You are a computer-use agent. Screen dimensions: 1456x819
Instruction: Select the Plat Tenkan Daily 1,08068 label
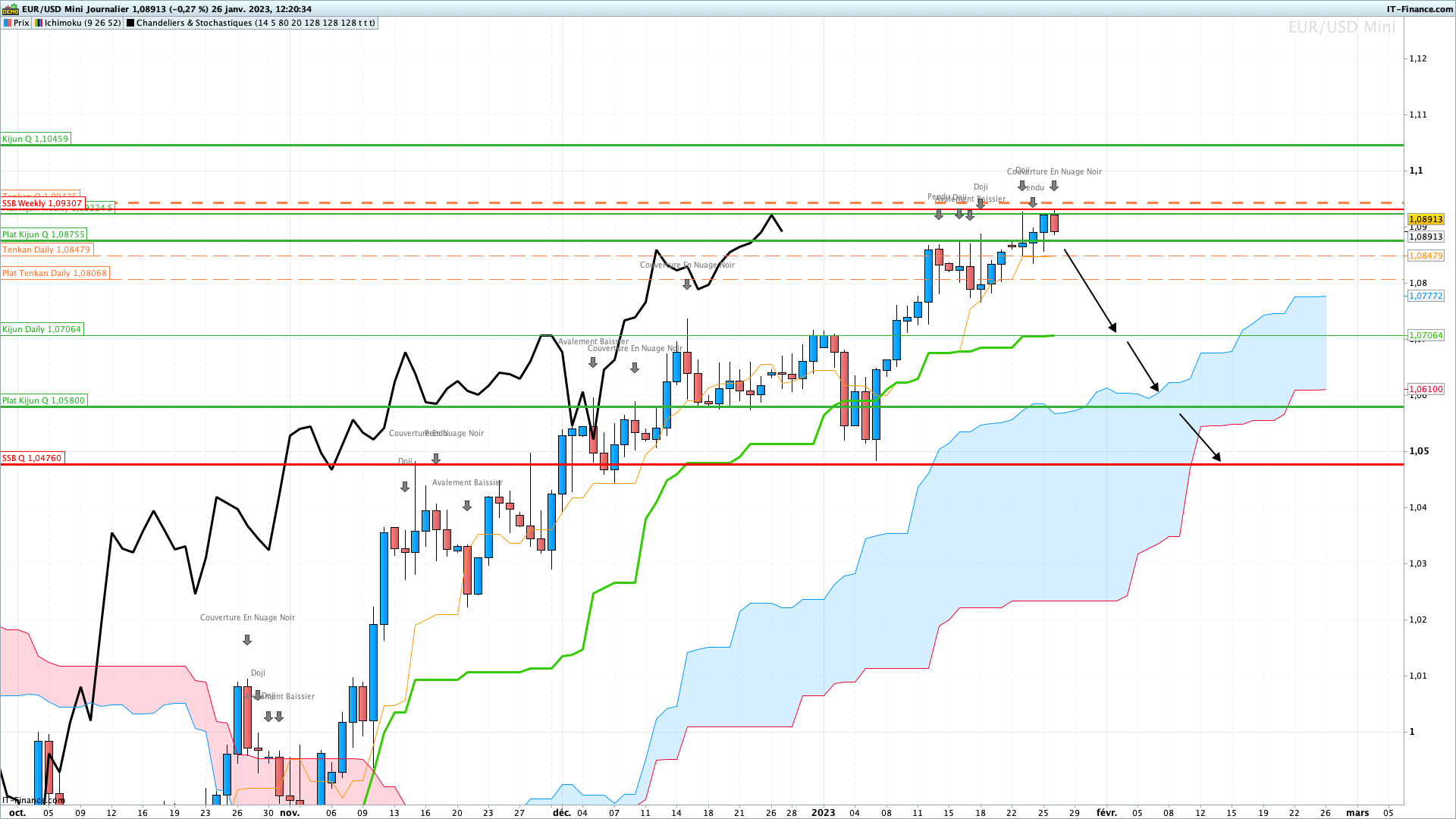[55, 273]
